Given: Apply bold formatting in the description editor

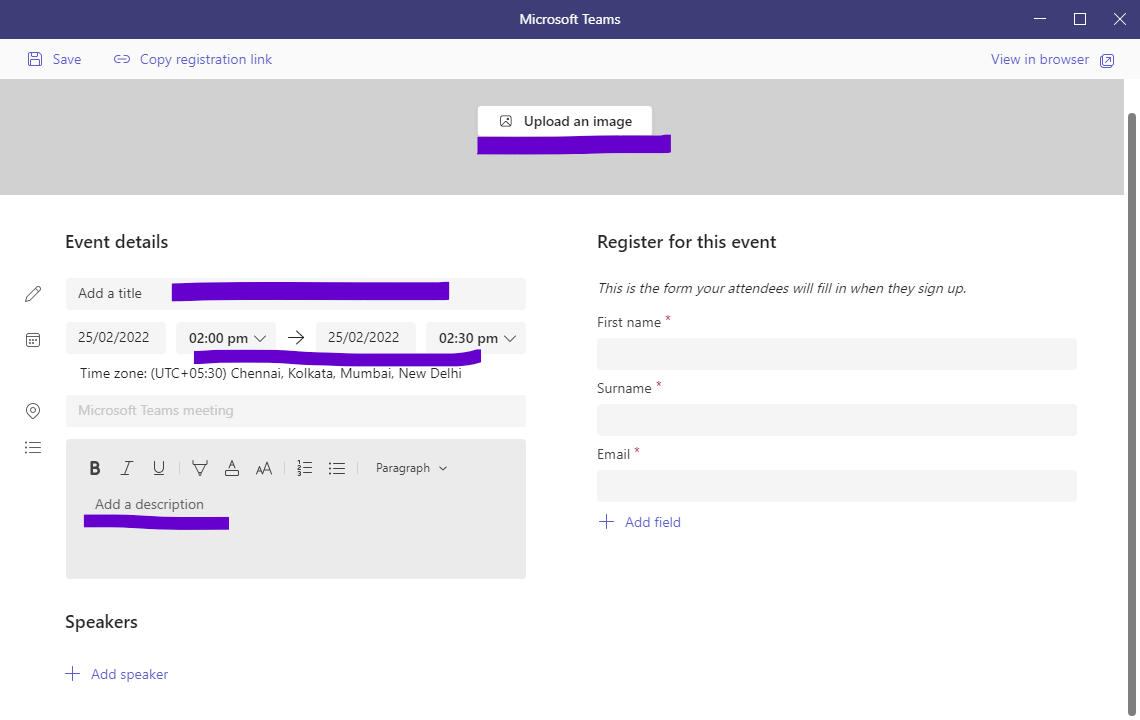Looking at the screenshot, I should [x=95, y=467].
